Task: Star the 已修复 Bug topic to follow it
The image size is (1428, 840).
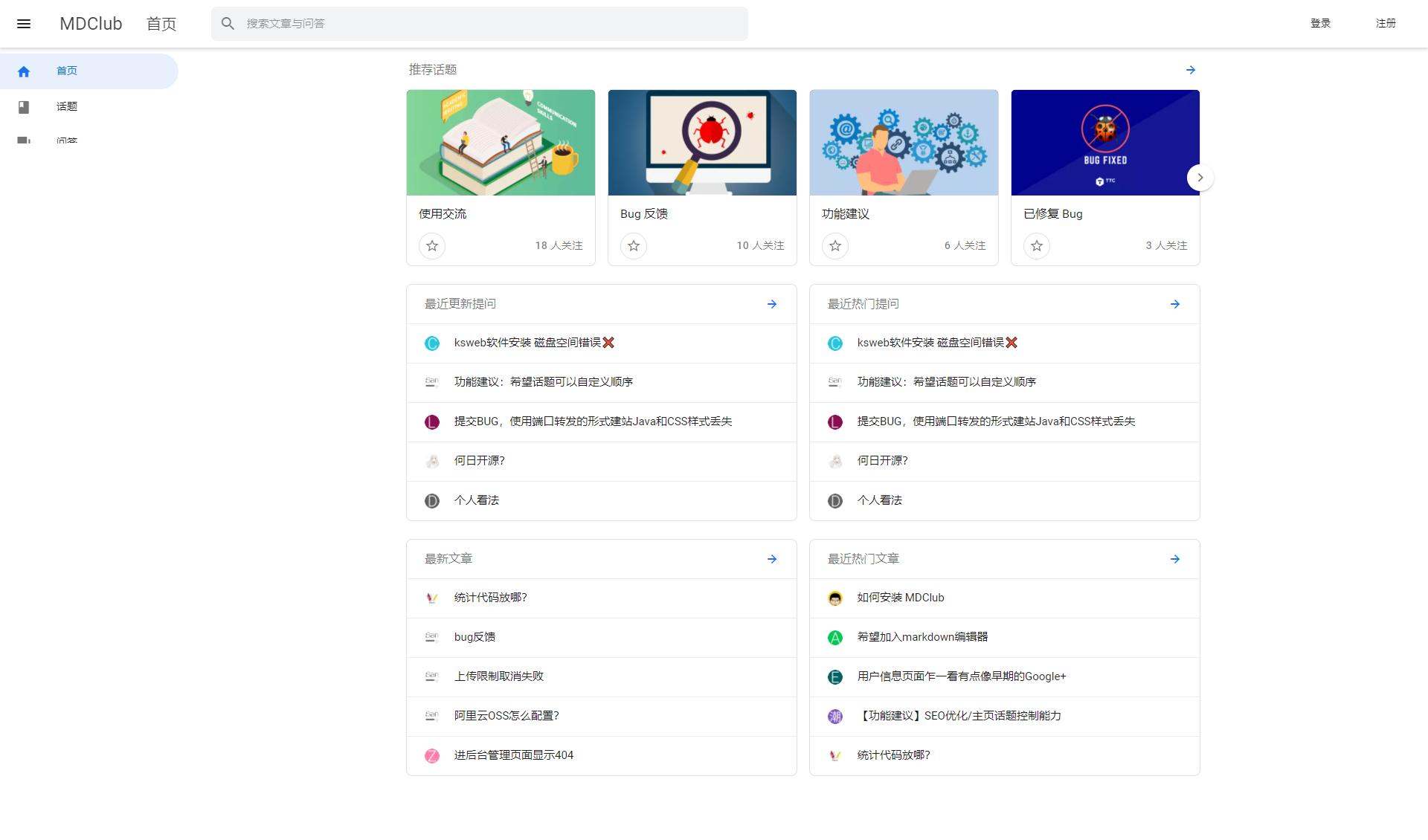Action: [1036, 246]
